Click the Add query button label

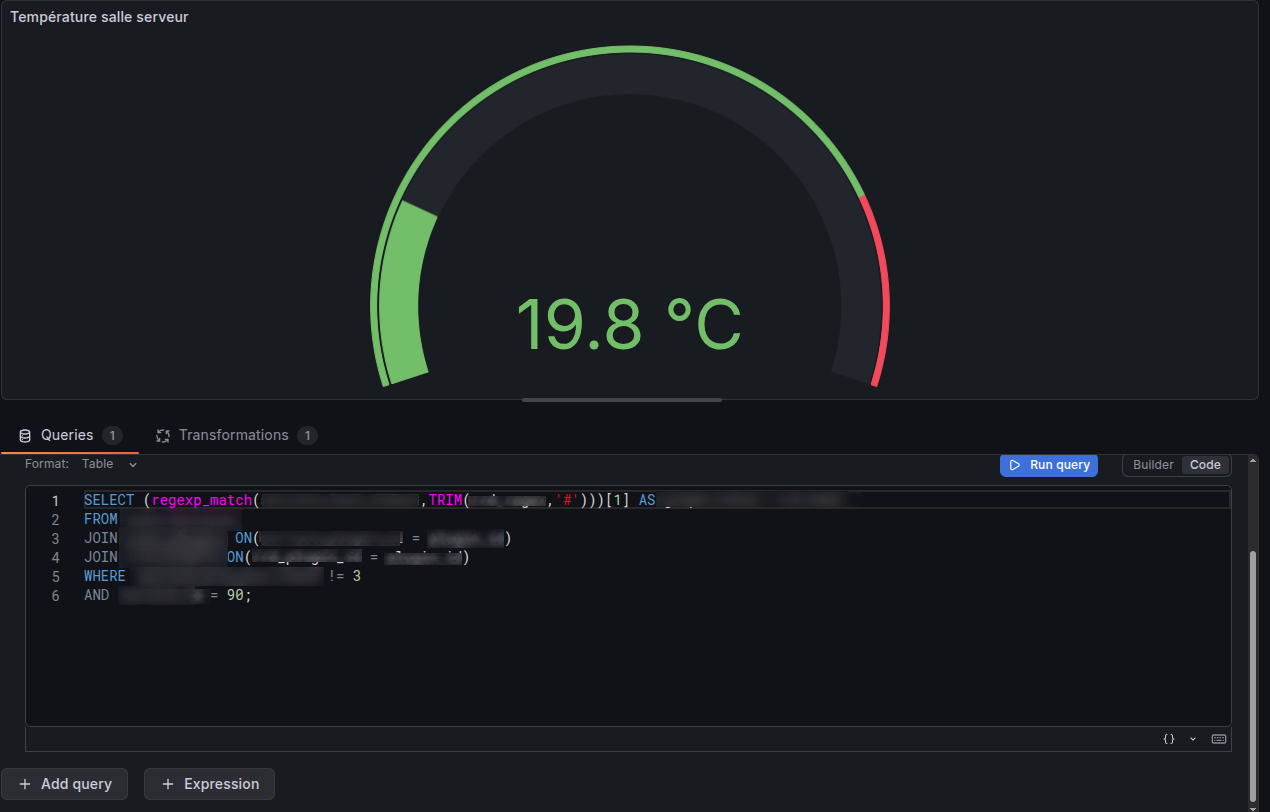(77, 784)
